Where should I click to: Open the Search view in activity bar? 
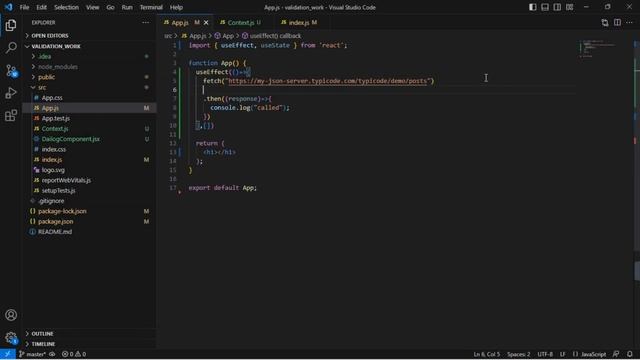coord(11,48)
